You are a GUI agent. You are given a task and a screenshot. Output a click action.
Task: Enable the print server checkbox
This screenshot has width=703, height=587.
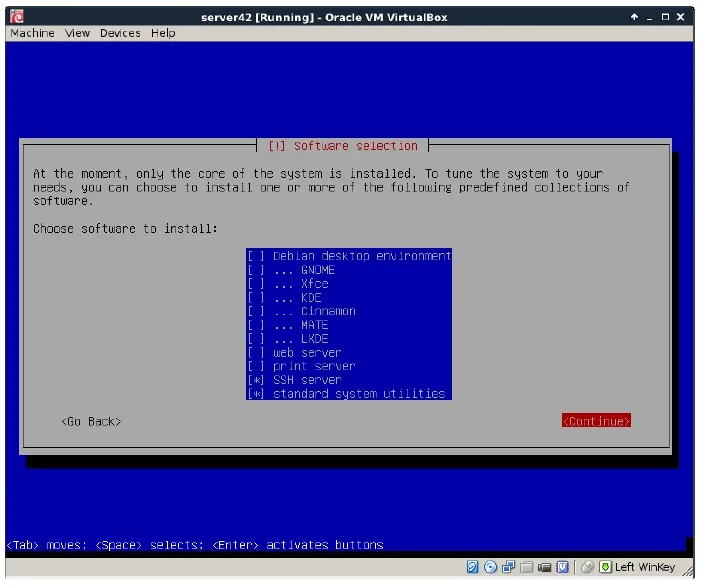(256, 366)
